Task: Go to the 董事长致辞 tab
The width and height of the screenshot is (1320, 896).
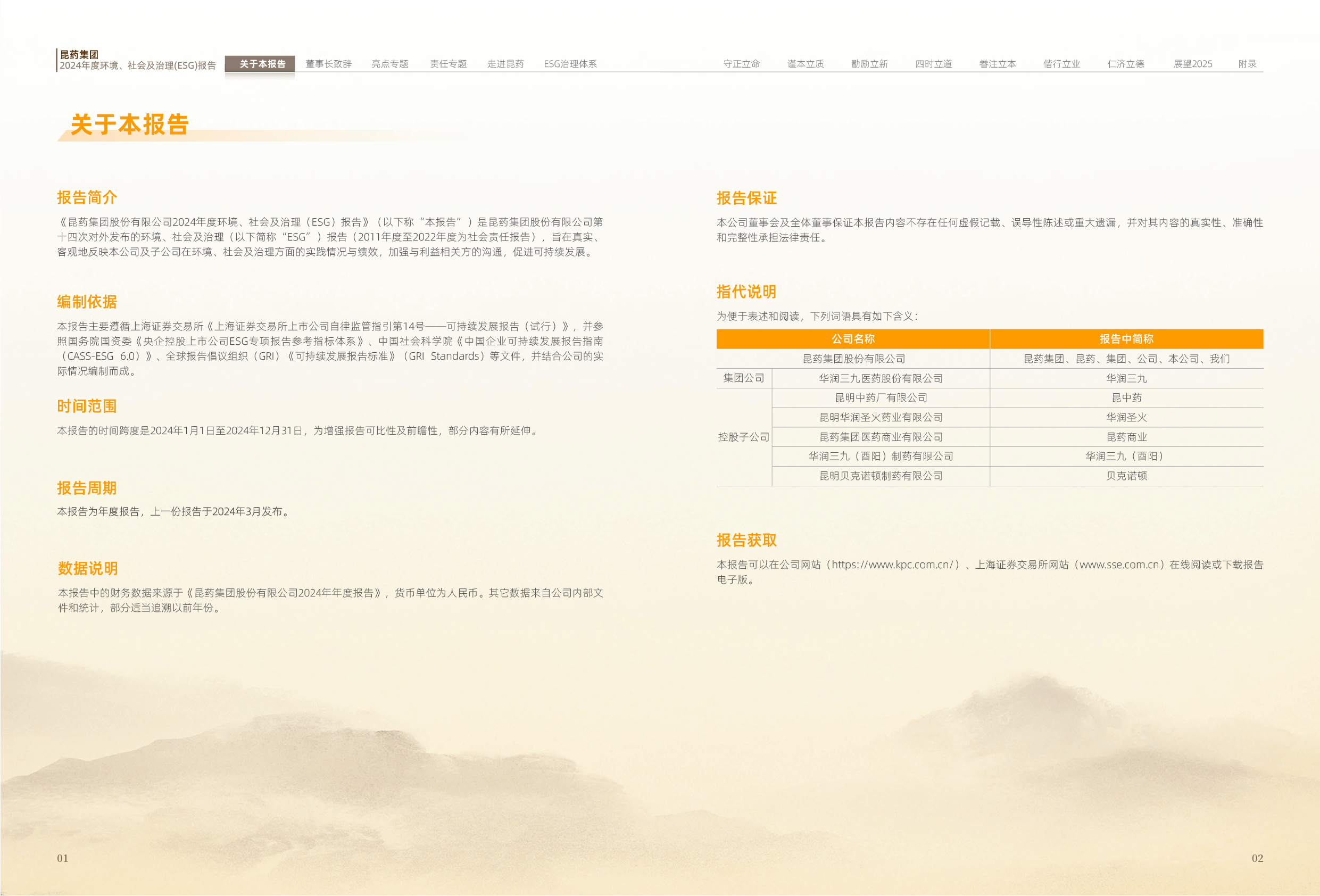Action: coord(328,64)
